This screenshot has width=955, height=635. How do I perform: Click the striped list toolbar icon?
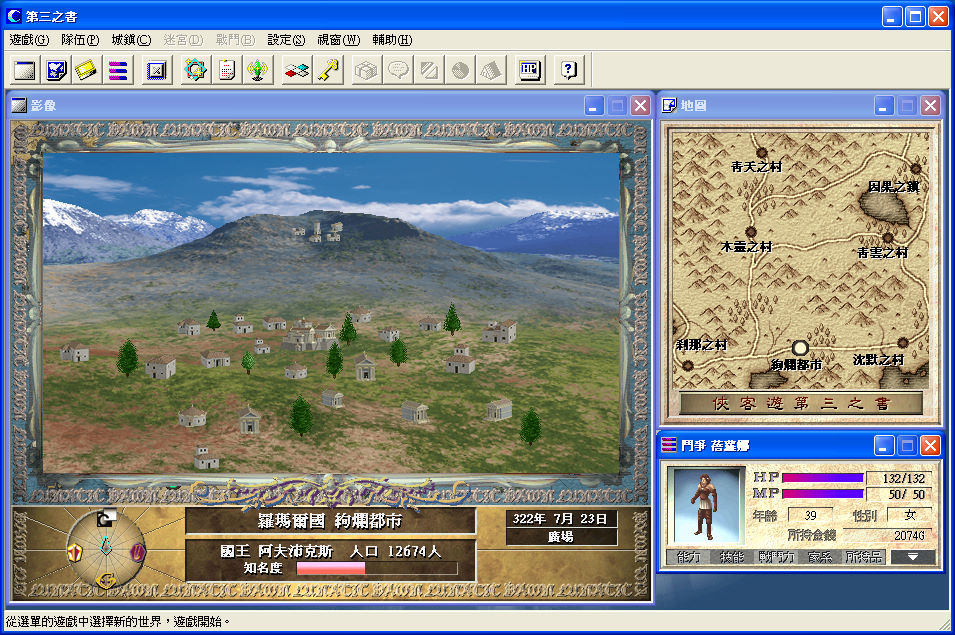pos(118,70)
